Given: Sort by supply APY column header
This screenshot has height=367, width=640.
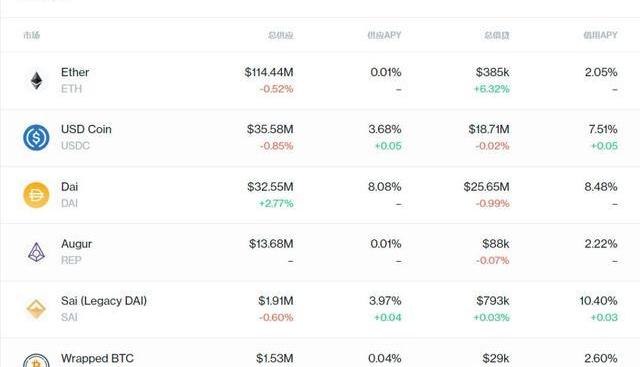Looking at the screenshot, I should [384, 35].
